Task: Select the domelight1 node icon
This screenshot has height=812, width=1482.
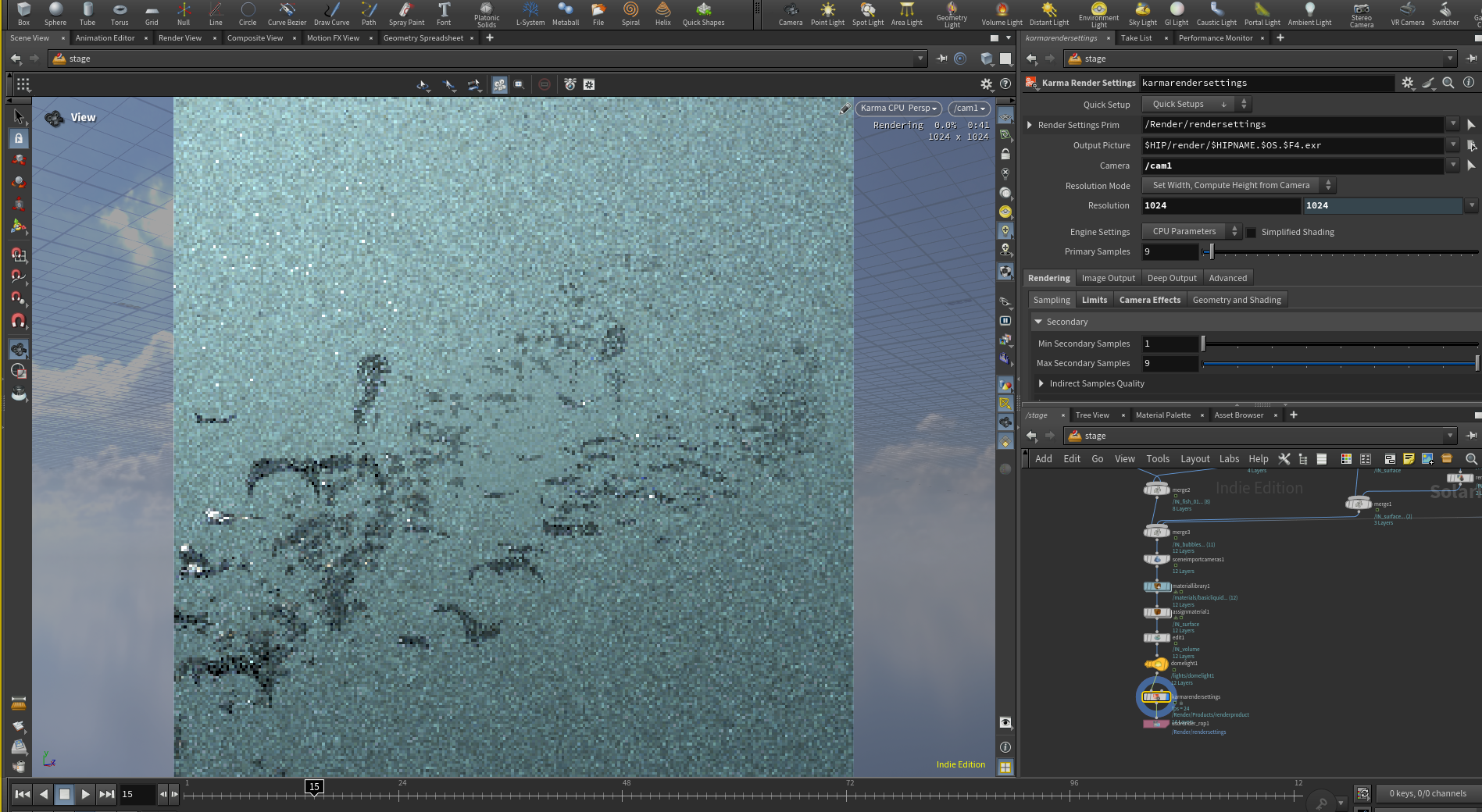Action: pyautogui.click(x=1156, y=664)
